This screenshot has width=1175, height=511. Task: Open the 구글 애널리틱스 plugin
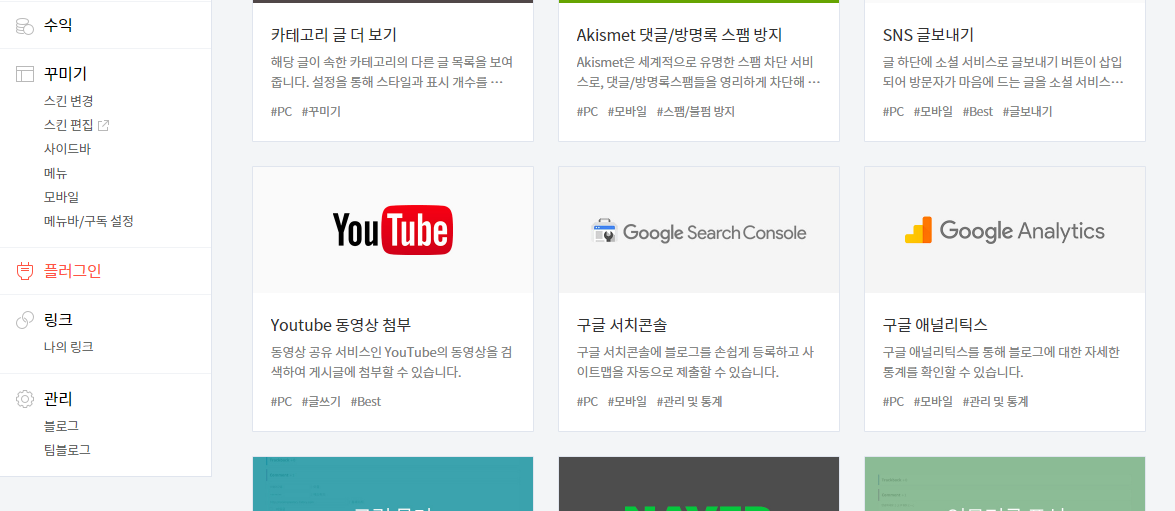(935, 325)
